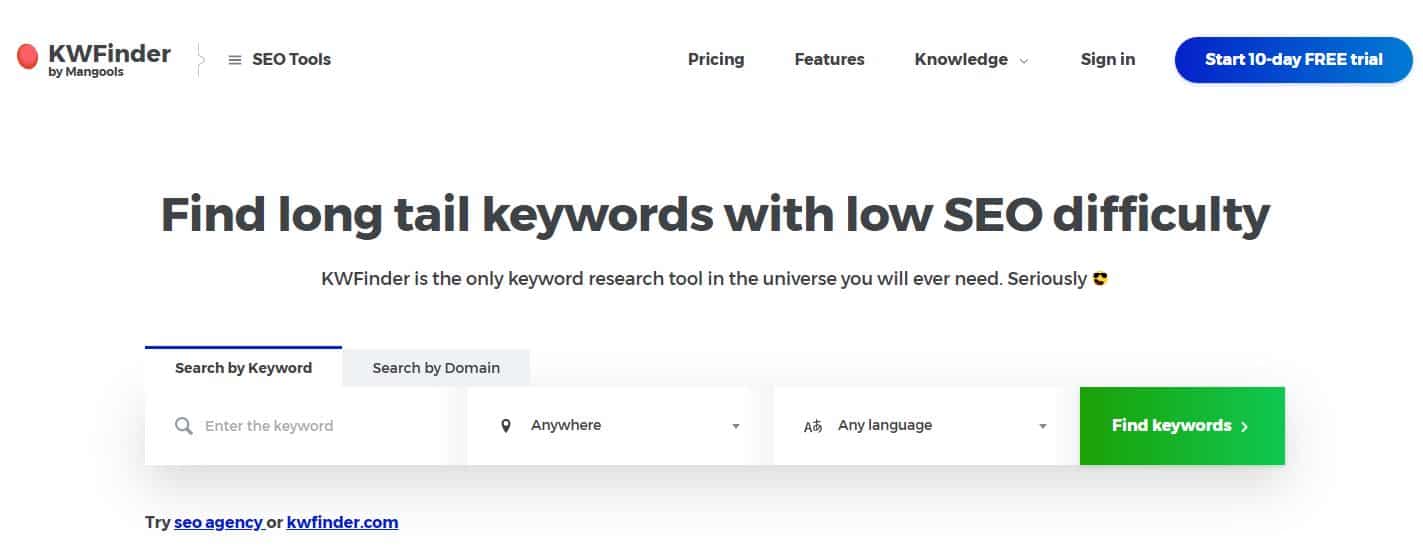Click the Sign in link
The image size is (1423, 558).
(x=1107, y=59)
